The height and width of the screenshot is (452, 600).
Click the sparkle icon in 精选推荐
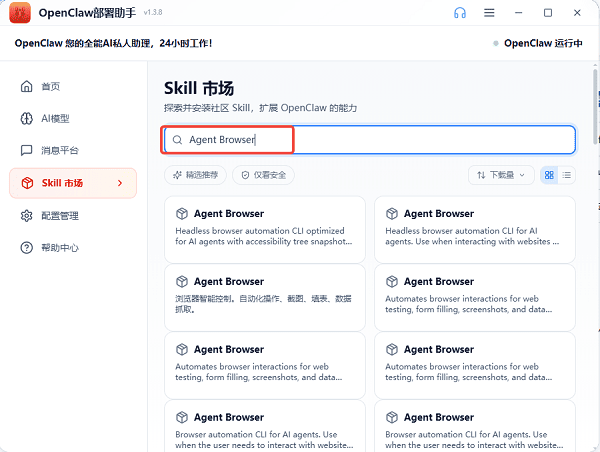pyautogui.click(x=177, y=175)
